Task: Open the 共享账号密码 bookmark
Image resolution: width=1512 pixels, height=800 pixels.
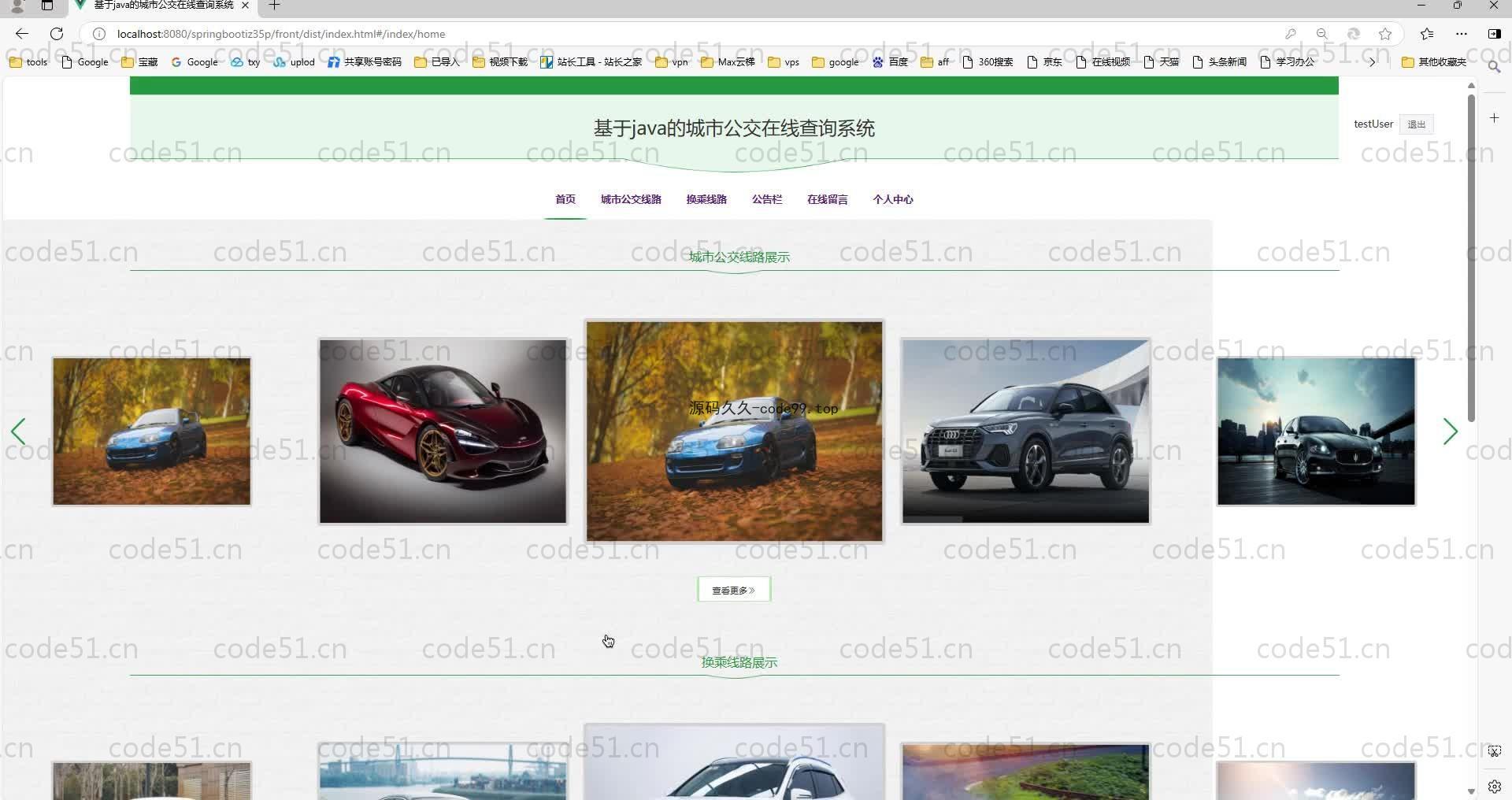Action: tap(365, 62)
